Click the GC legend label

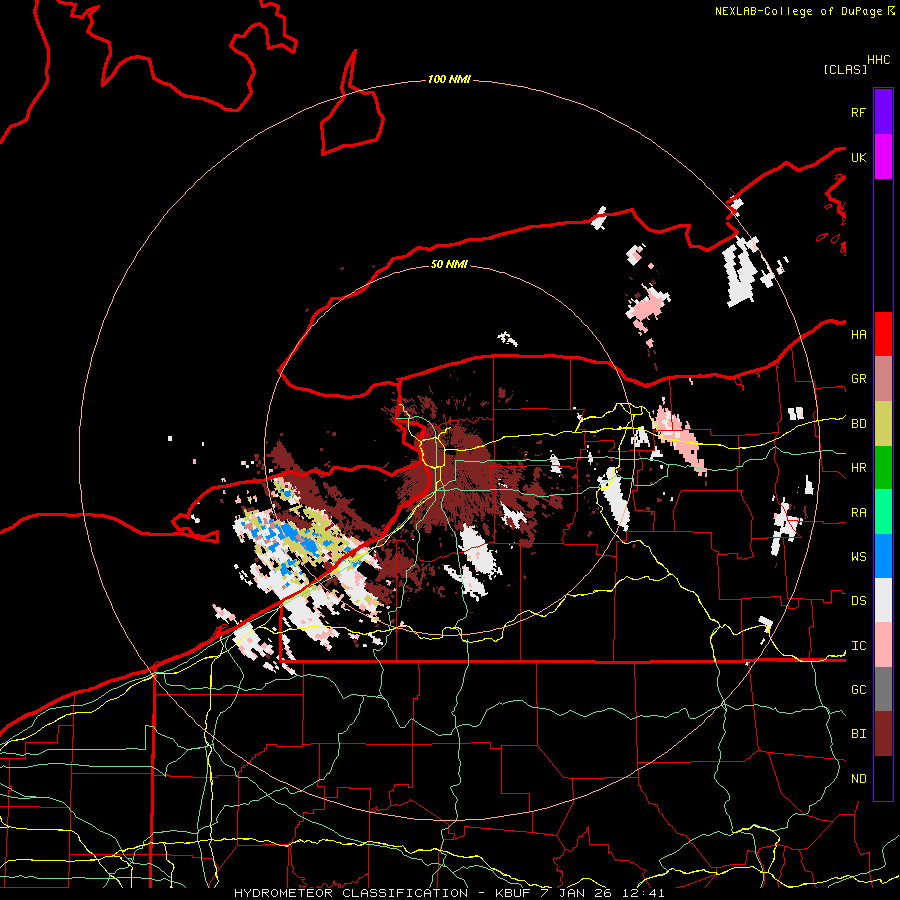(858, 690)
